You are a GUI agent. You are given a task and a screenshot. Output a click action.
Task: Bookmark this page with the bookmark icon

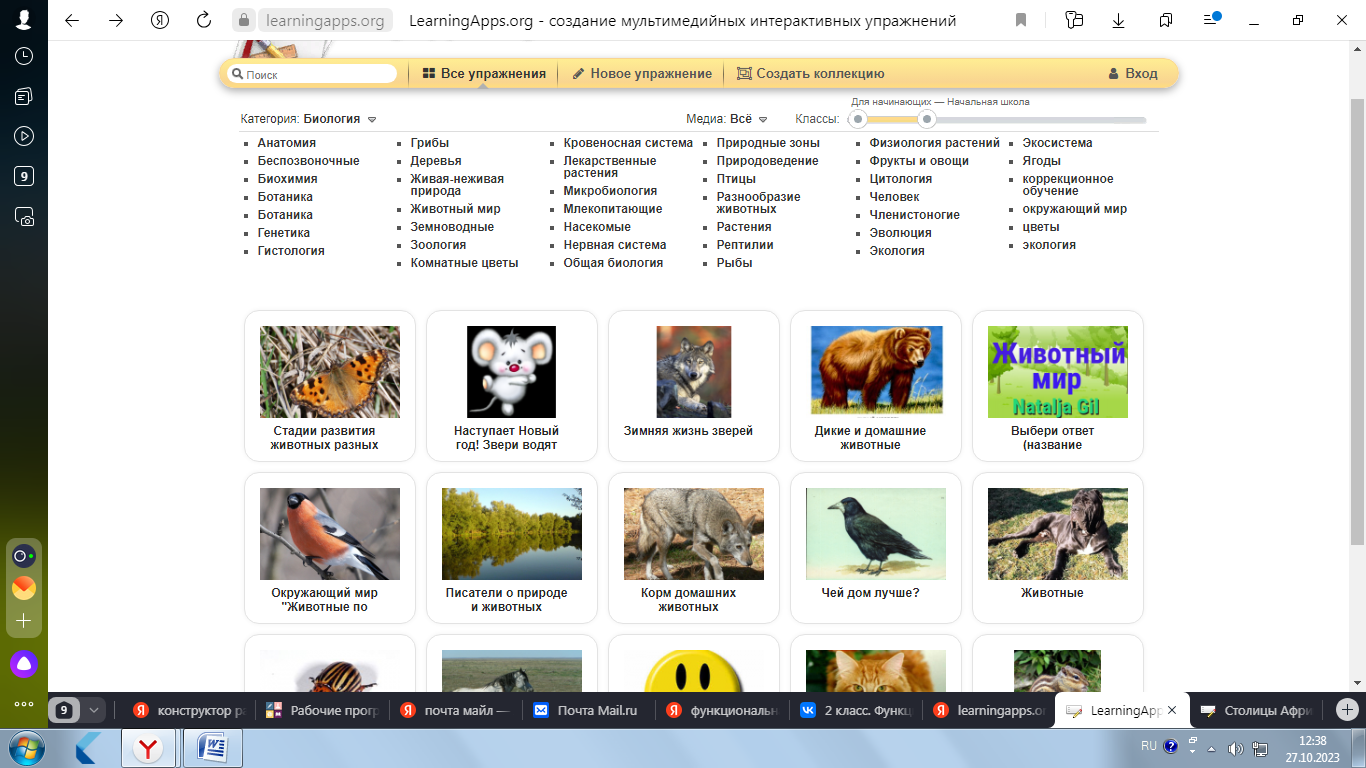(1020, 20)
